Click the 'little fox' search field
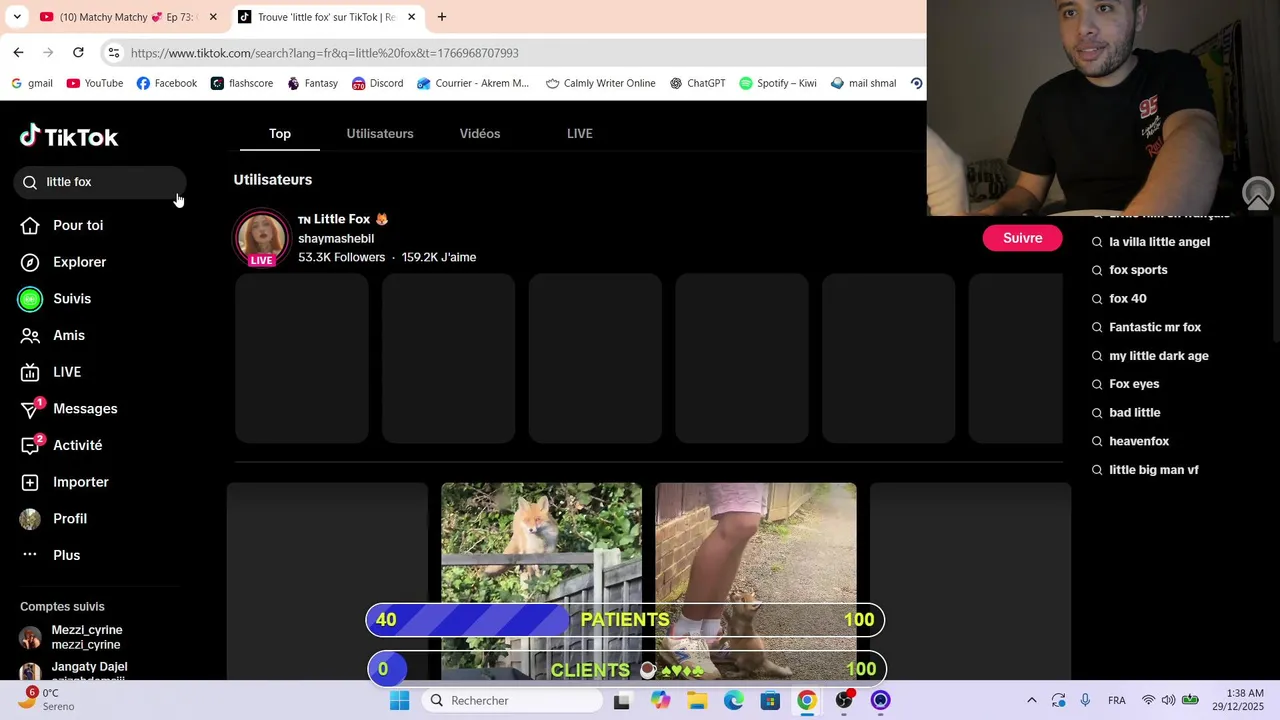Screen dimensions: 1280x720 (100, 182)
